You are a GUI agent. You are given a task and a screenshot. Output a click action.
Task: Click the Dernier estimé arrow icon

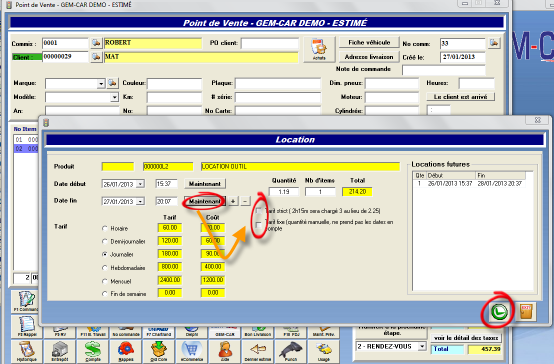pyautogui.click(x=258, y=351)
